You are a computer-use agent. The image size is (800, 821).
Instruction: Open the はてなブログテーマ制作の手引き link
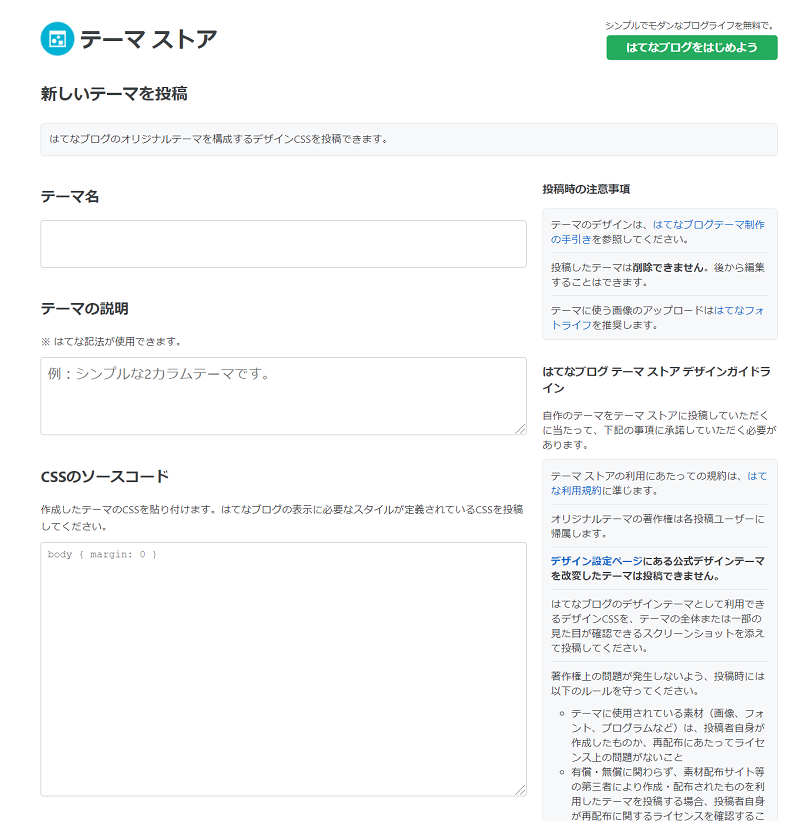657,232
